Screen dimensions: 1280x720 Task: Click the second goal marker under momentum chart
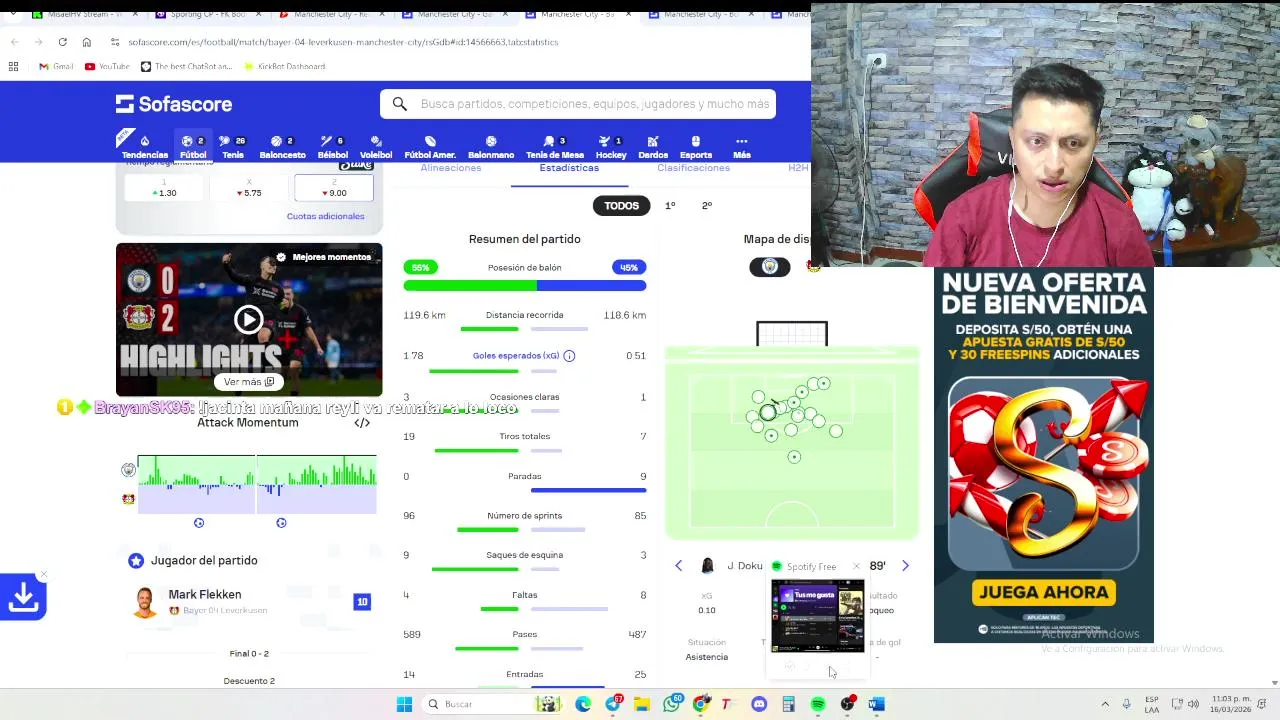281,523
